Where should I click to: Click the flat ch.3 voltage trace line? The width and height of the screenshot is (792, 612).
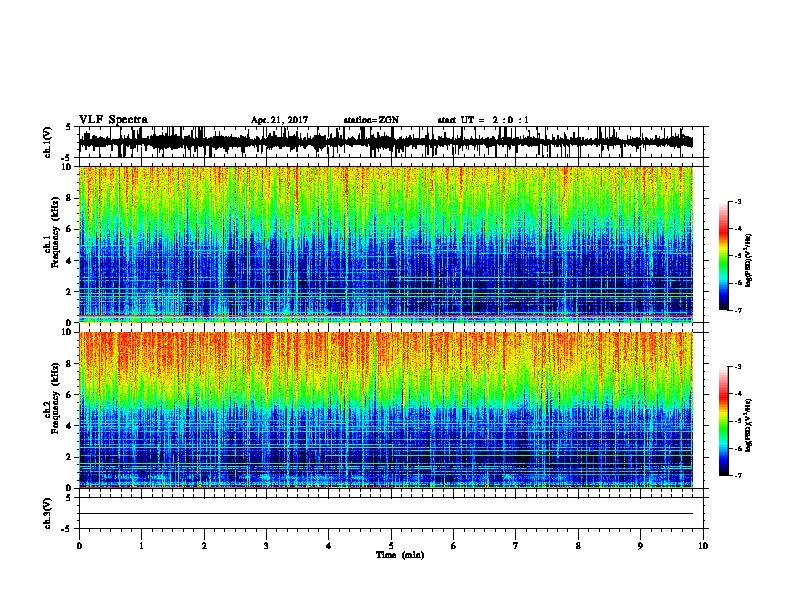(385, 514)
